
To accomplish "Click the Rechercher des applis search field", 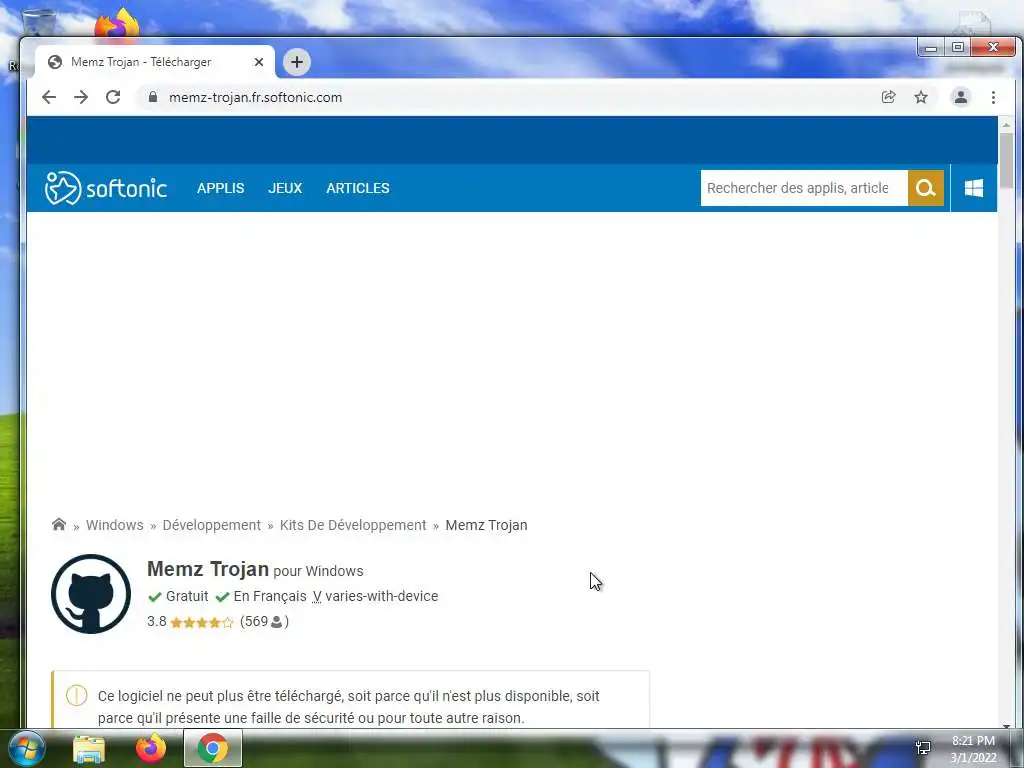I will pos(804,188).
